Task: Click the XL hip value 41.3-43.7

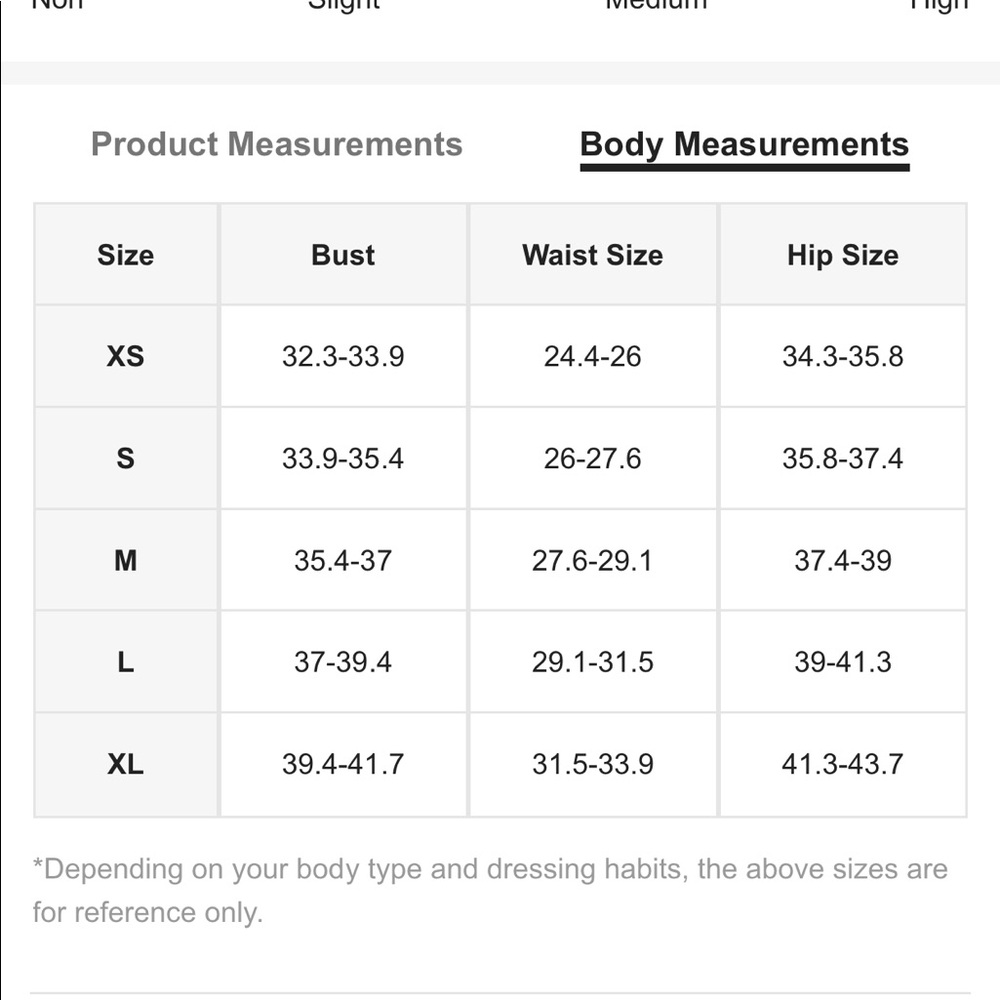Action: pyautogui.click(x=842, y=764)
